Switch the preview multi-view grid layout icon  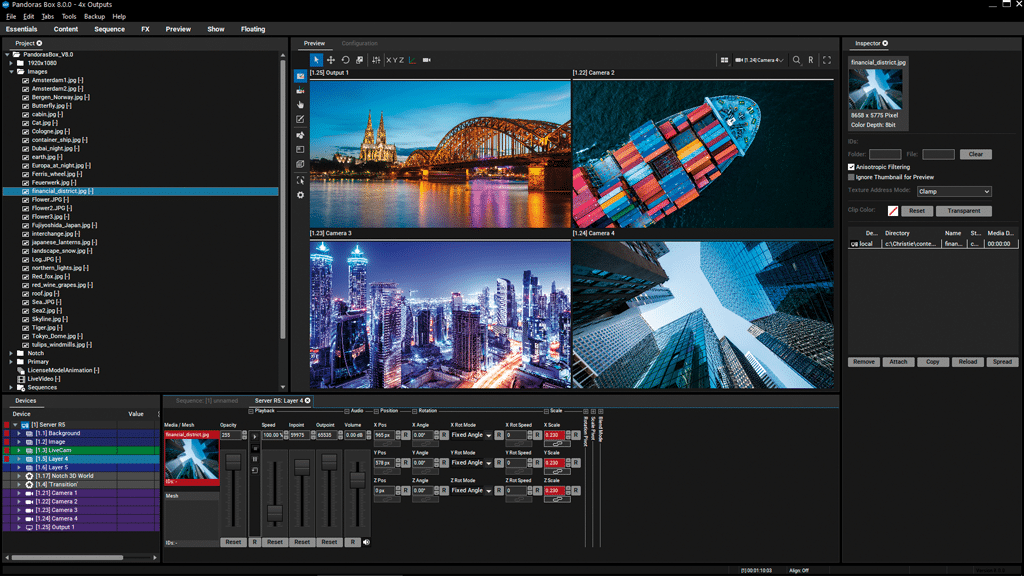(724, 60)
